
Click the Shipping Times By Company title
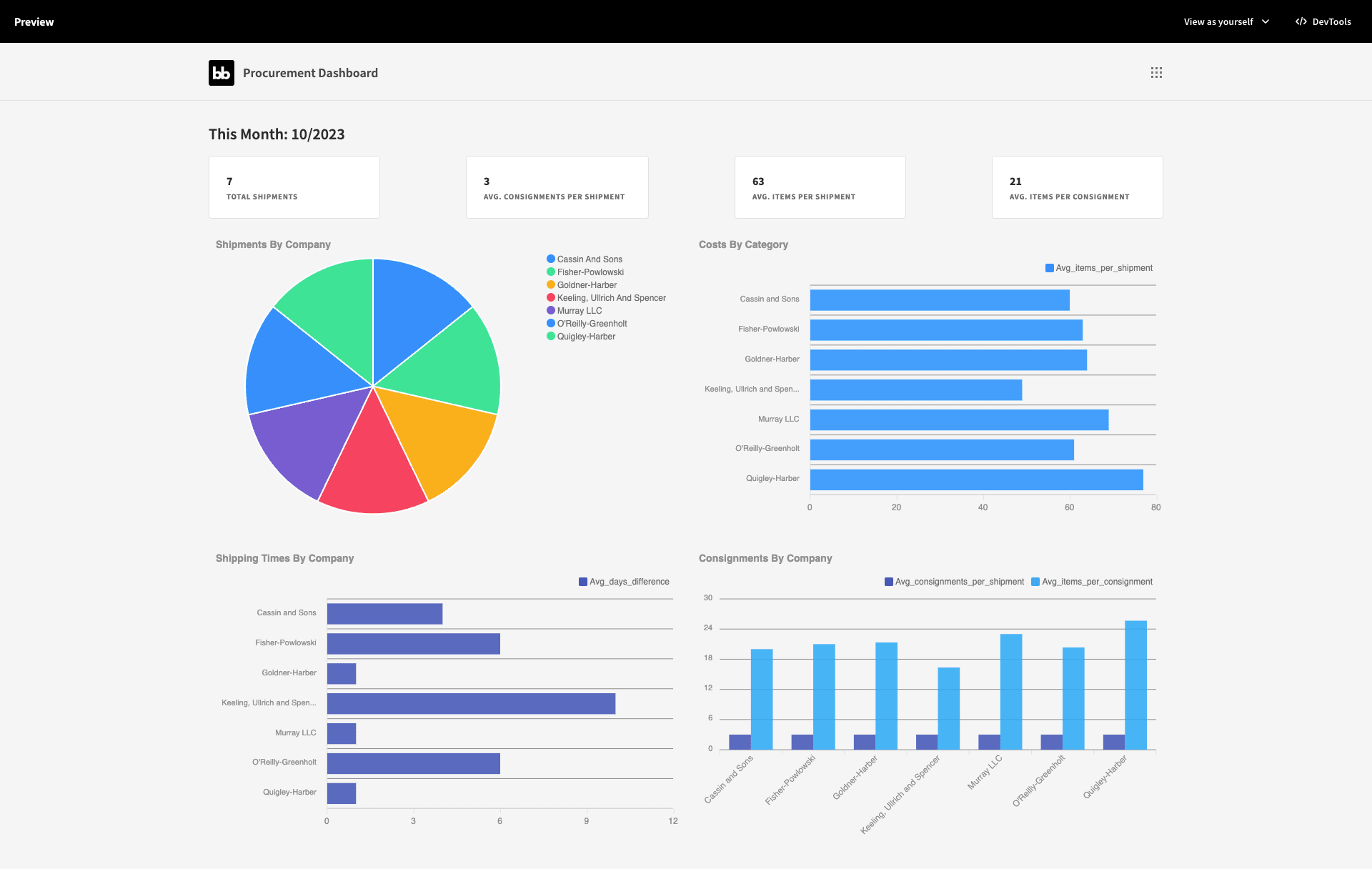(284, 558)
